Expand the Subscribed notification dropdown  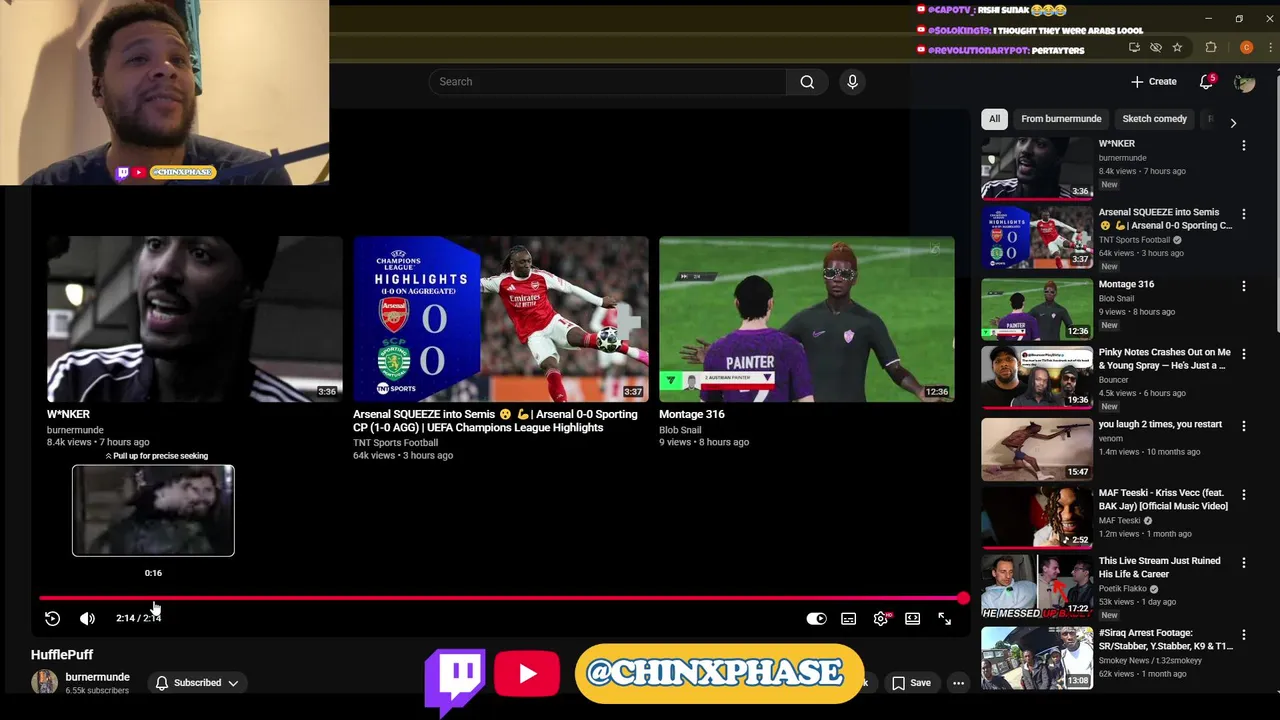coord(197,683)
